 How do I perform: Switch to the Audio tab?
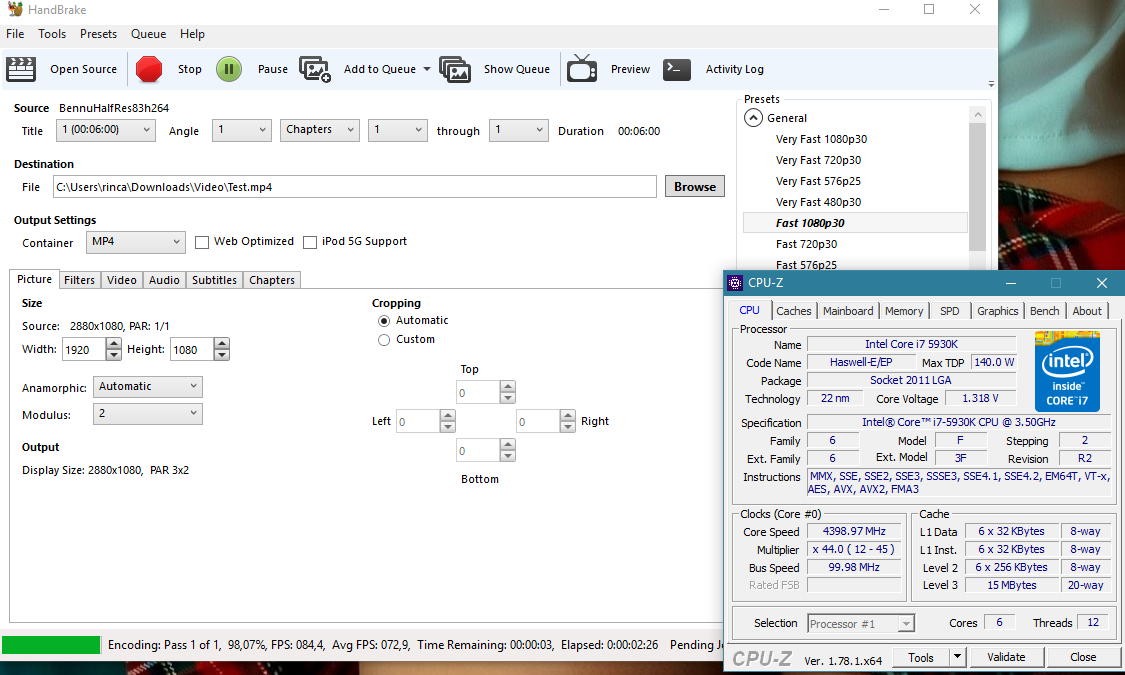164,280
